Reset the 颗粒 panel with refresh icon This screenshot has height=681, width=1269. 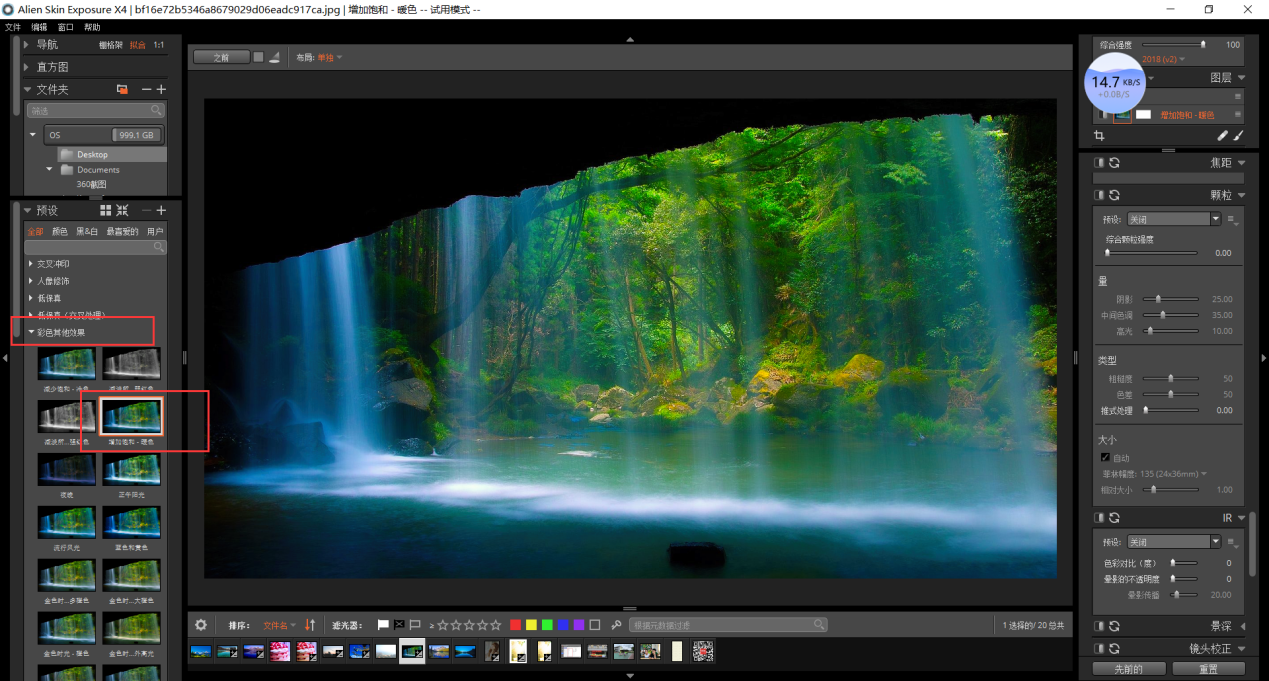pos(1114,195)
